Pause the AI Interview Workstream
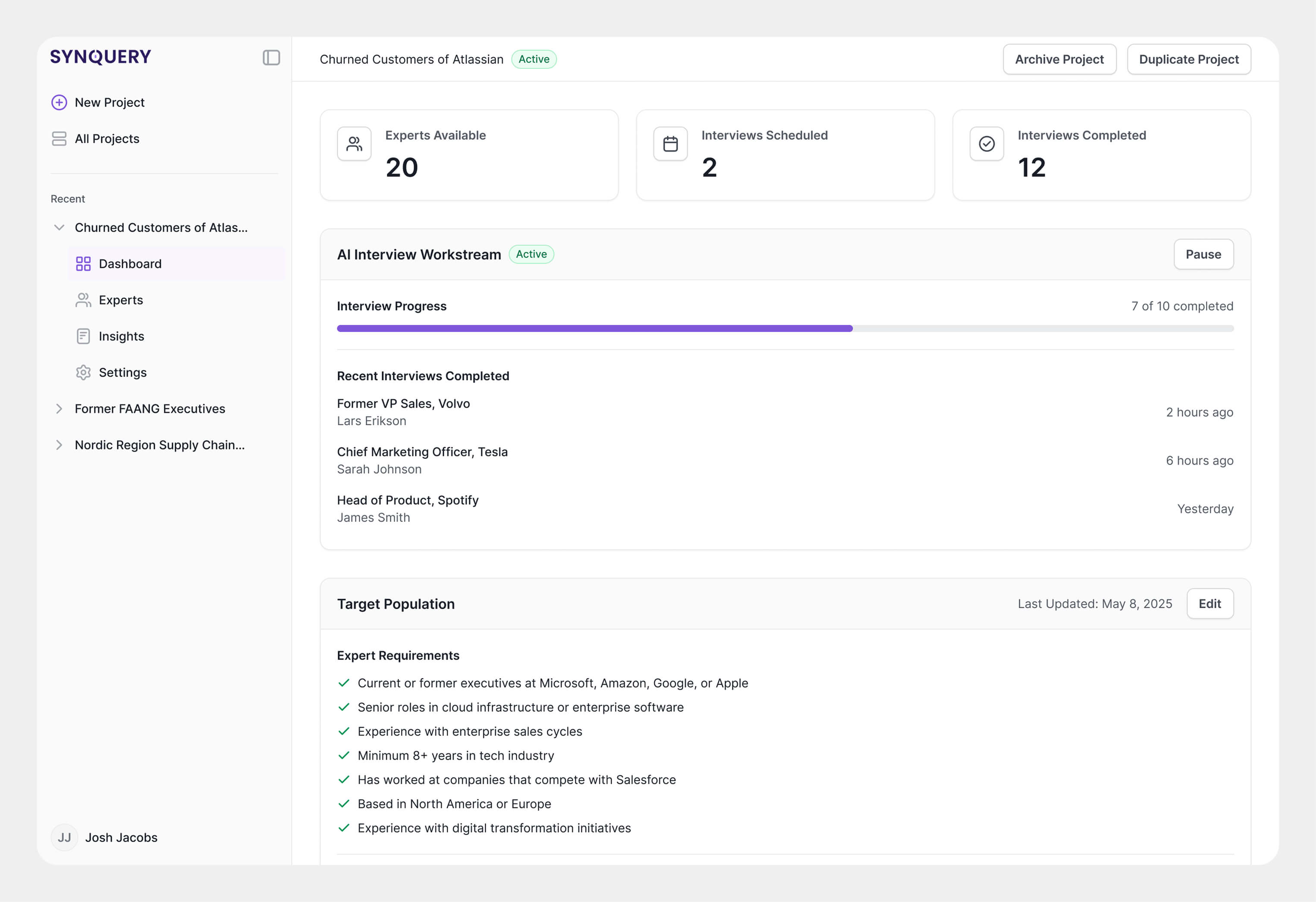 click(1203, 254)
